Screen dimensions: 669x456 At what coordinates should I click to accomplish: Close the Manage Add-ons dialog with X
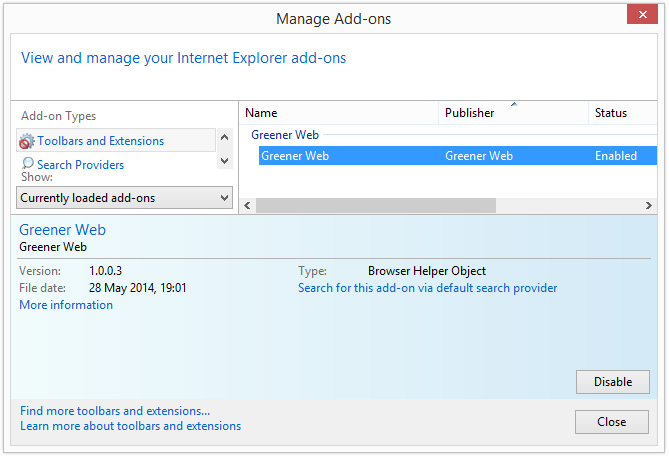point(642,15)
